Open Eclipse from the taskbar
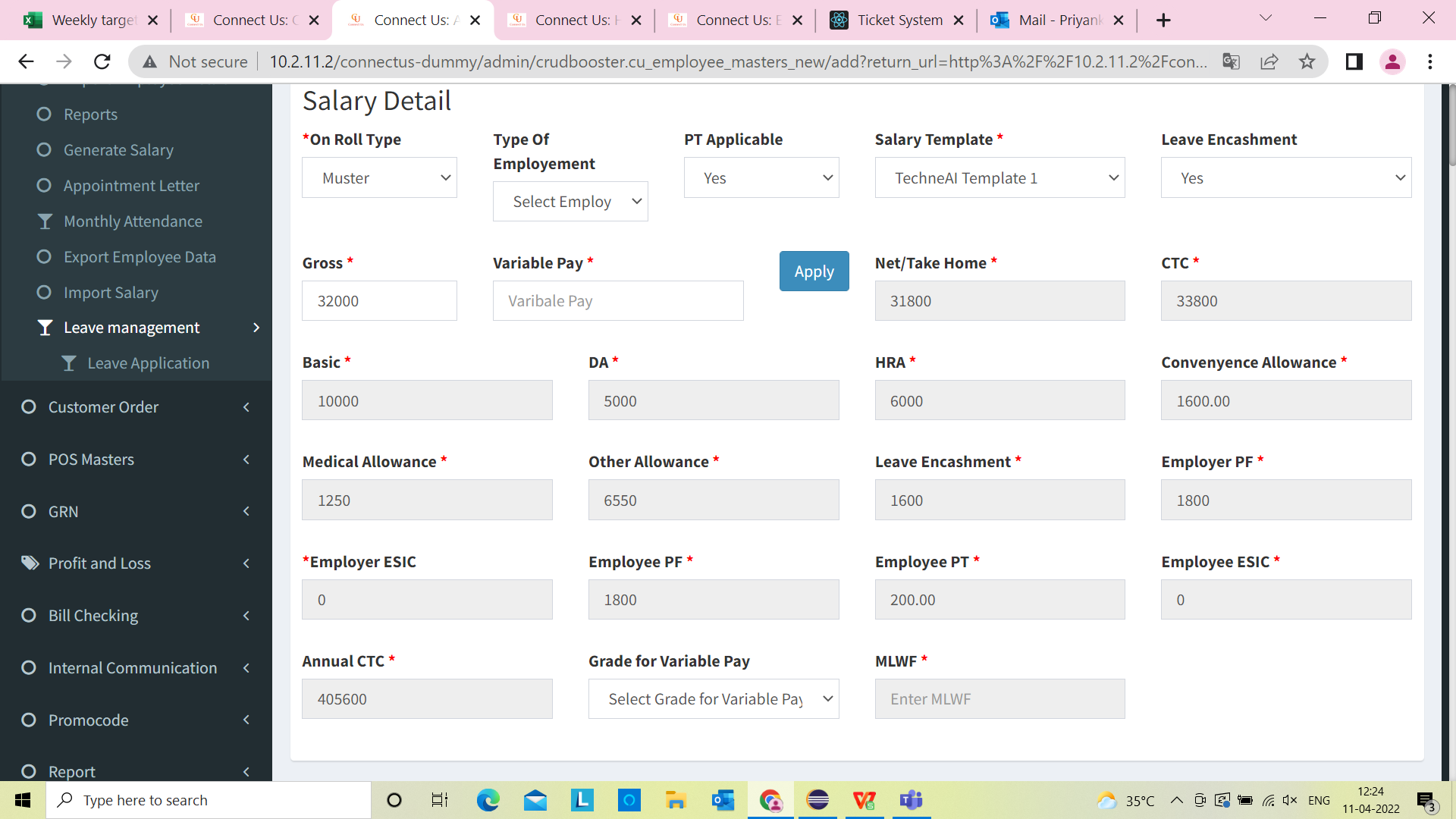 coord(817,800)
